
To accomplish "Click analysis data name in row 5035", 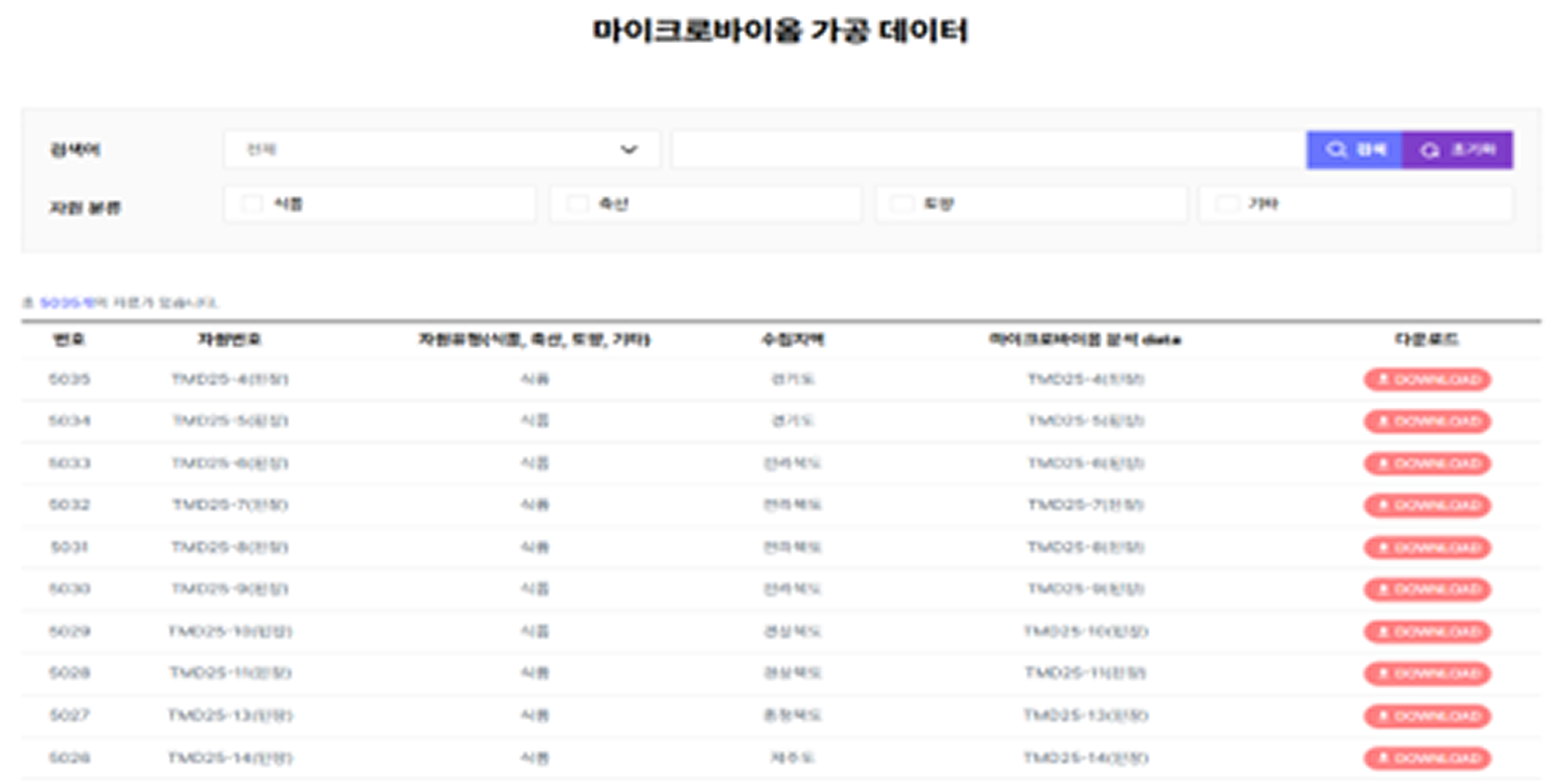I will (1086, 380).
